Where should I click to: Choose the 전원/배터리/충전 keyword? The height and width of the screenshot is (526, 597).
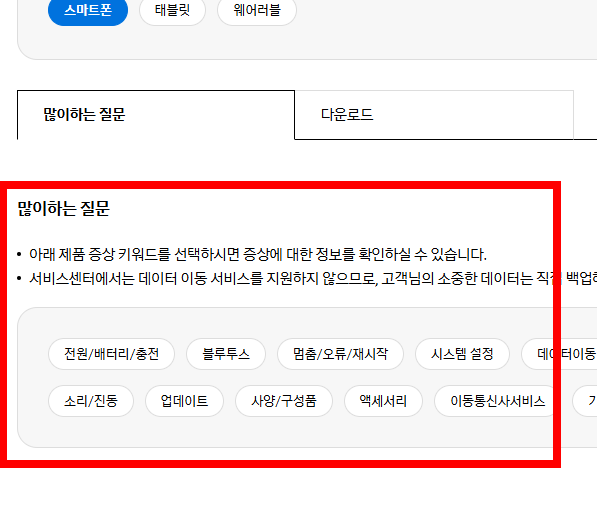[111, 354]
